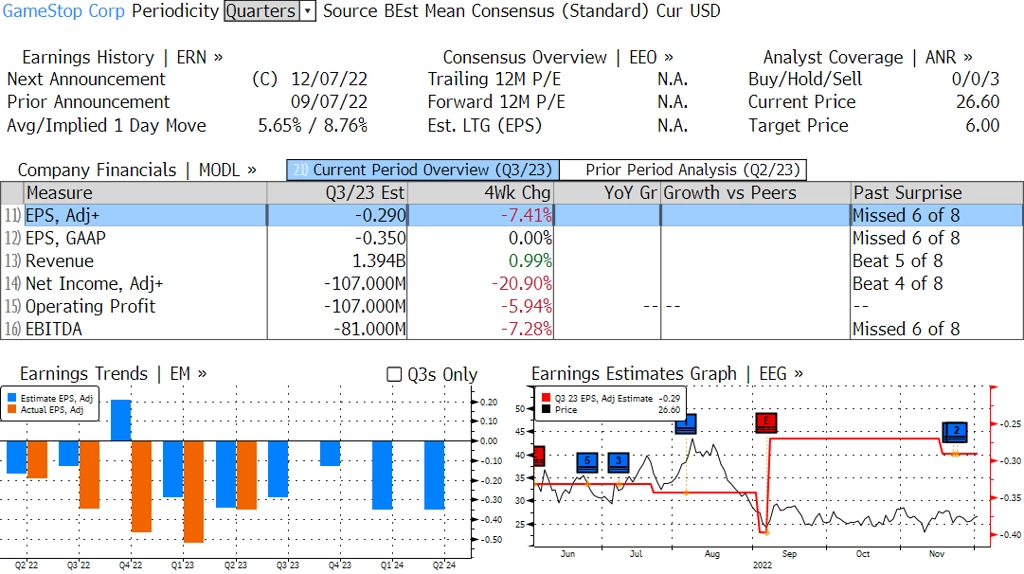
Task: Click red Q3 23 EPS Estimate legend swatch
Action: (546, 398)
